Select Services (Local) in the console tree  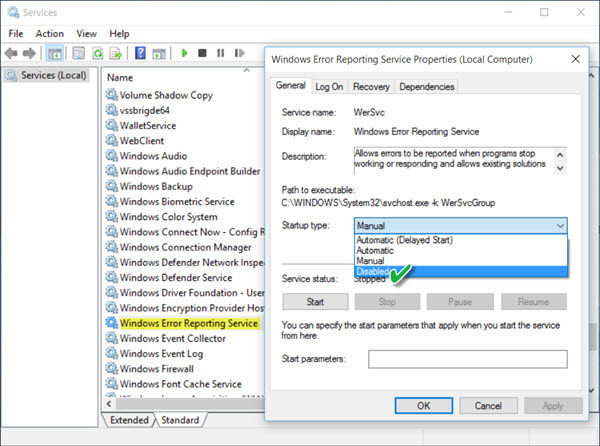pos(47,75)
